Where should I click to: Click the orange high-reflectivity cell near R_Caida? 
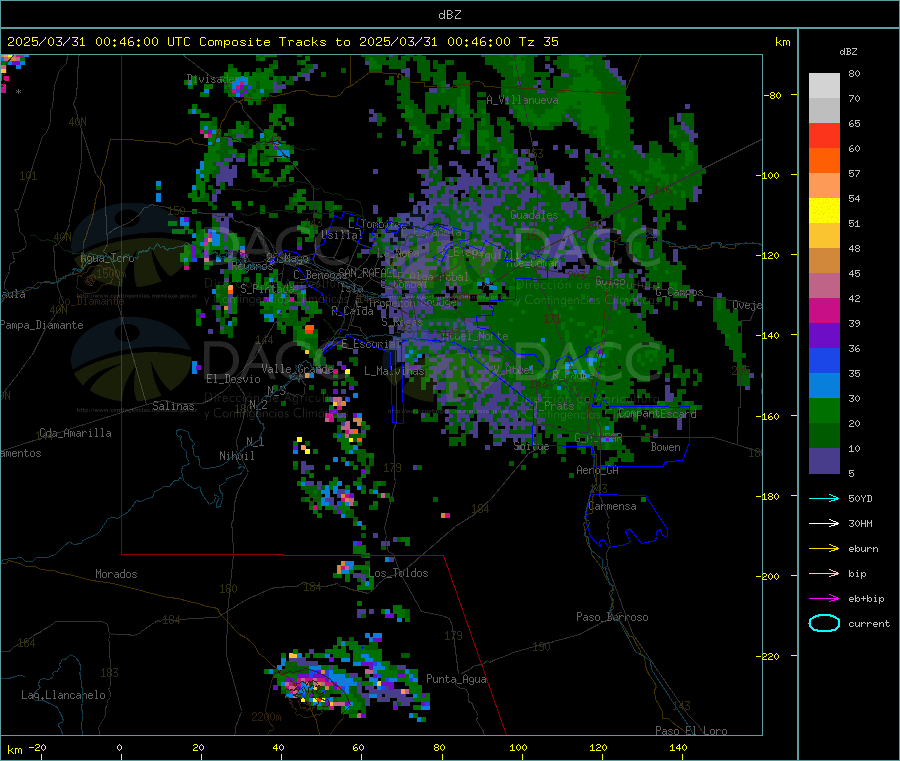coord(309,329)
